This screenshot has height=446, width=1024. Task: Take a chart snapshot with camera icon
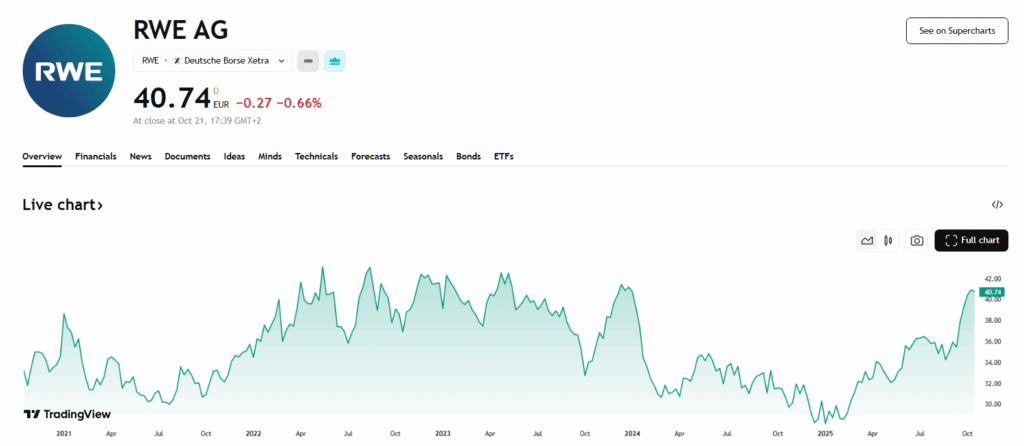tap(916, 241)
